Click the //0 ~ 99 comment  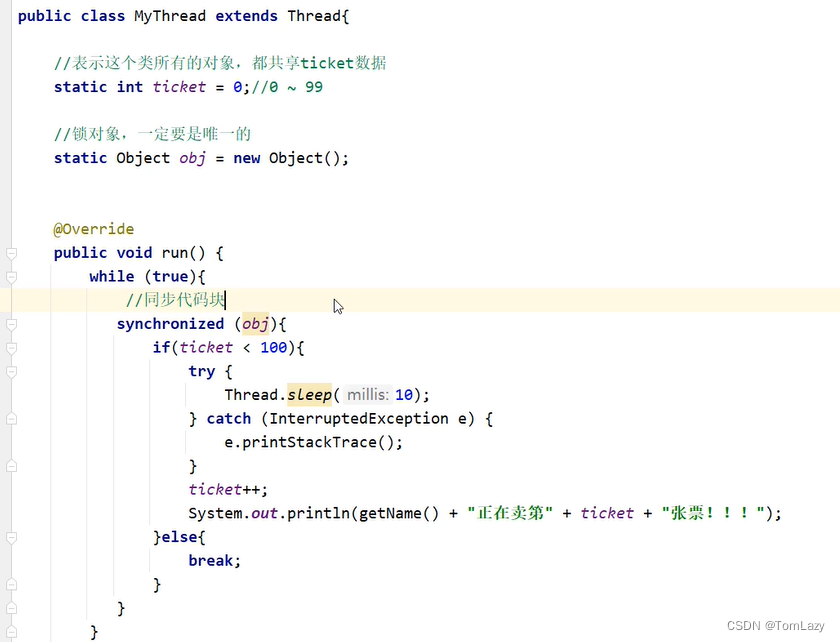point(287,87)
